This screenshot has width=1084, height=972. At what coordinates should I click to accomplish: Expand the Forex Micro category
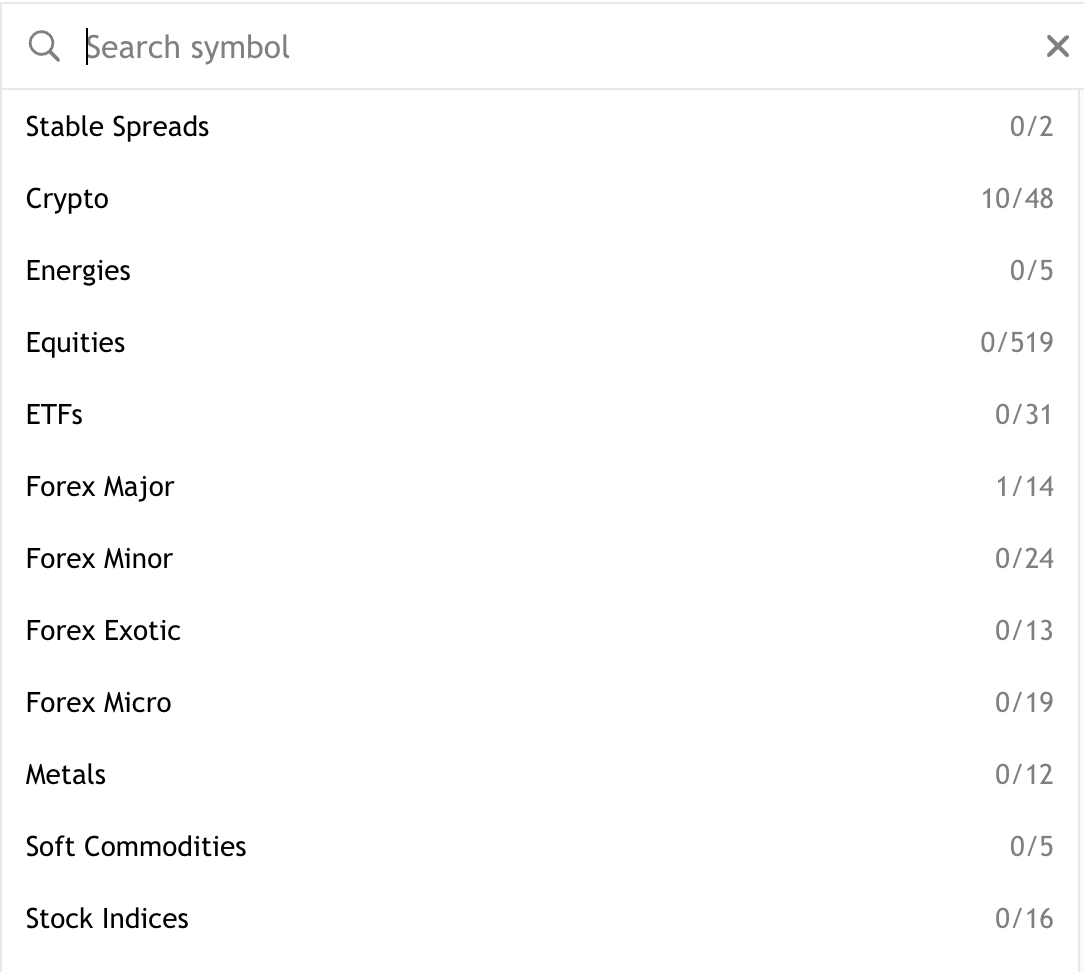coord(98,702)
